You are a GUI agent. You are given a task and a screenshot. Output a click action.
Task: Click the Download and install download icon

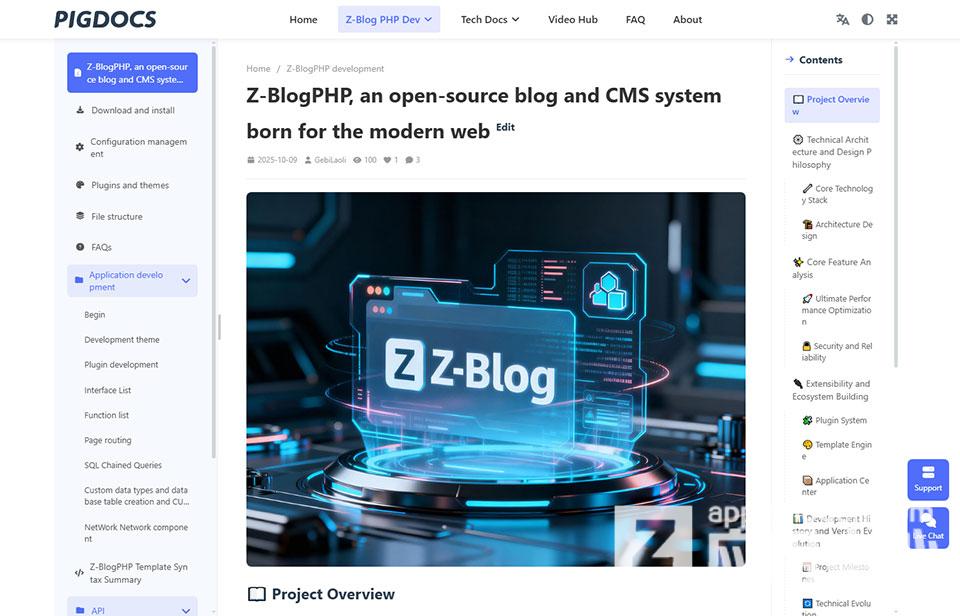[x=80, y=110]
